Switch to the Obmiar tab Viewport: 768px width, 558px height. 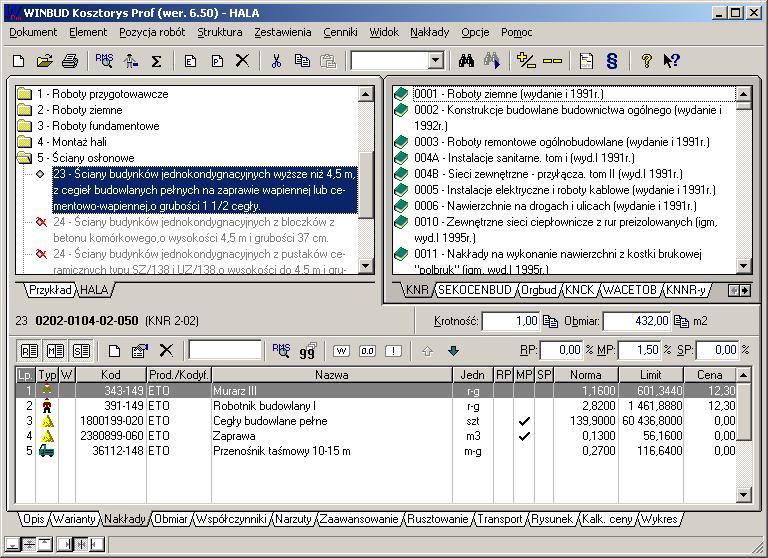pyautogui.click(x=171, y=519)
